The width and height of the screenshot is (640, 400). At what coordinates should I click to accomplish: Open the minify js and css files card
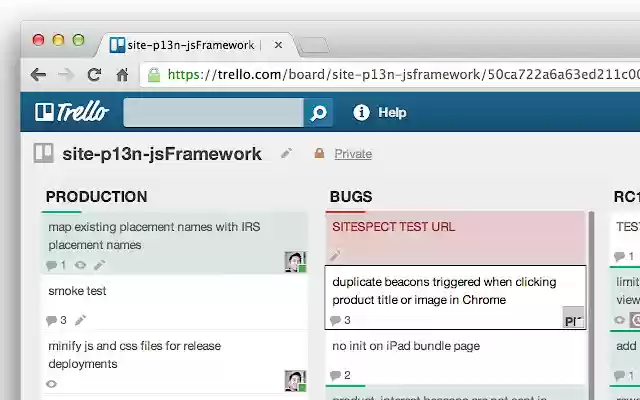[174, 362]
